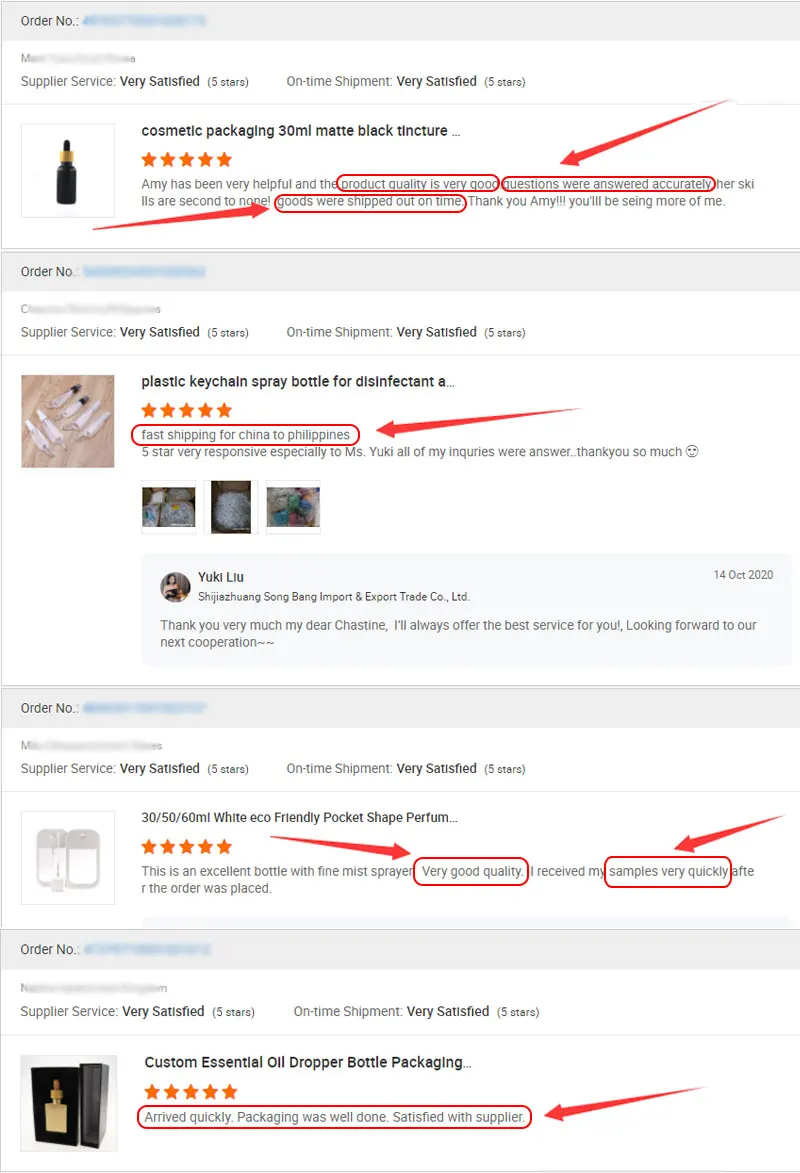
Task: Click the star rating on cosmetic packaging review
Action: [186, 159]
